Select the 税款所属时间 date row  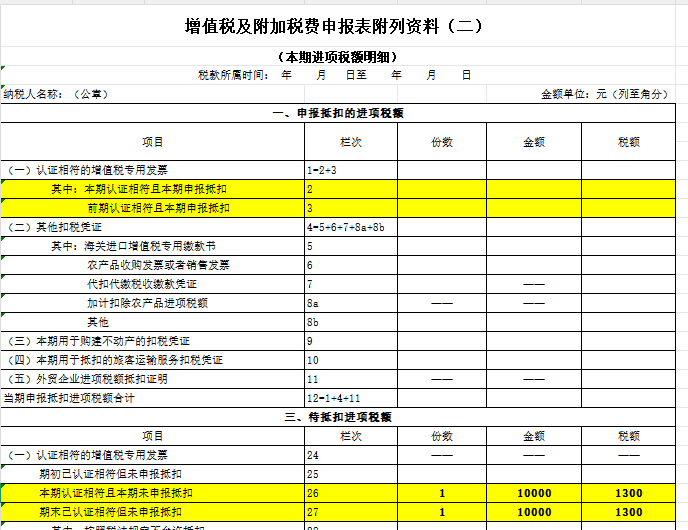tap(338, 75)
